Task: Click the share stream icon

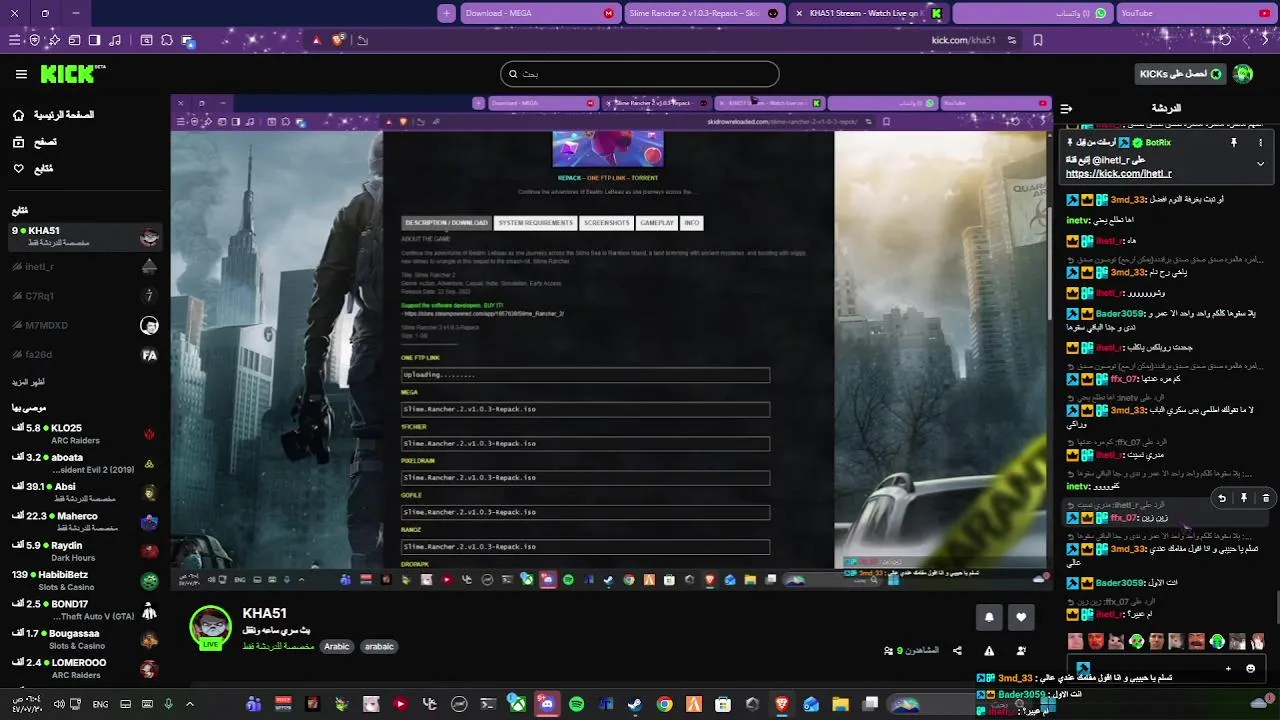Action: 957,650
